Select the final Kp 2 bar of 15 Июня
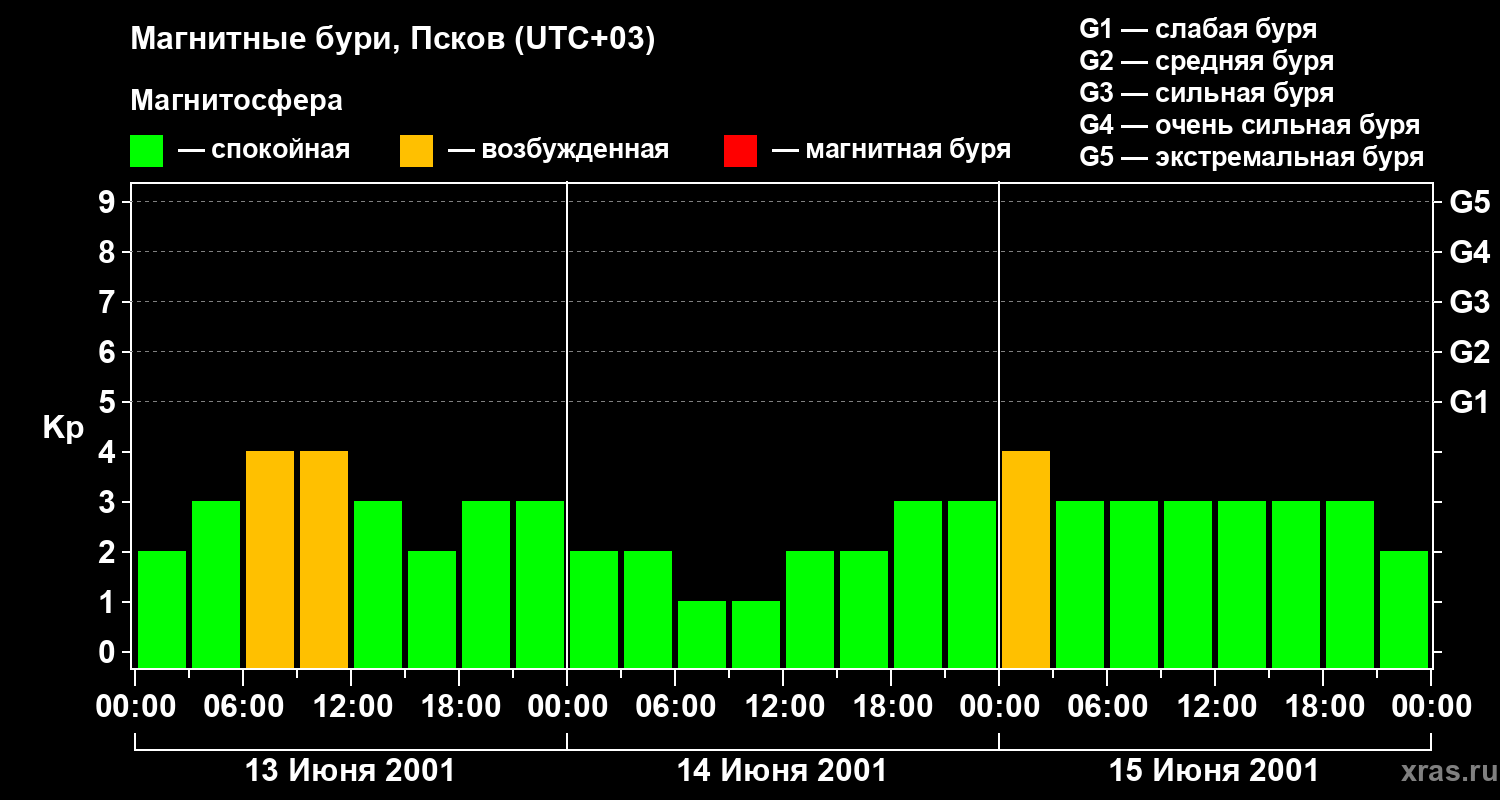The image size is (1500, 800). [x=1404, y=609]
